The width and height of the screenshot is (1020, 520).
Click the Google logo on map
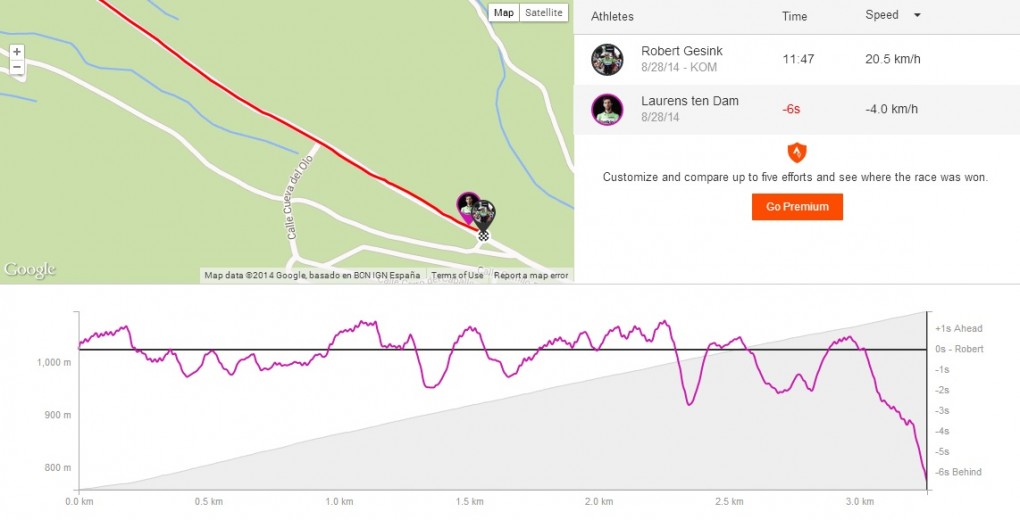(30, 270)
